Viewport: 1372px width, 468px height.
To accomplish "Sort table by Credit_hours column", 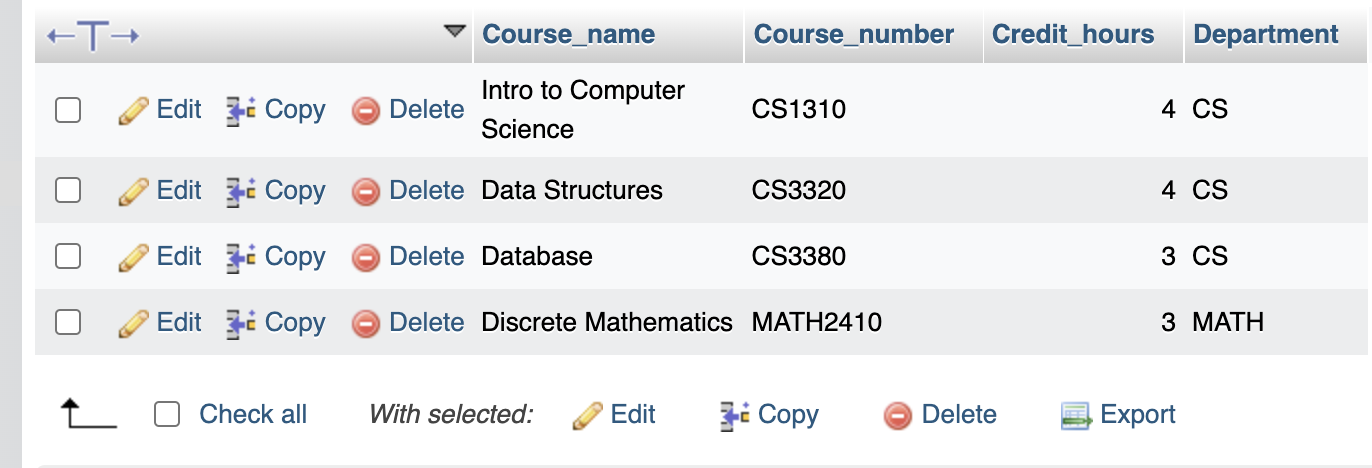I will pos(1073,34).
